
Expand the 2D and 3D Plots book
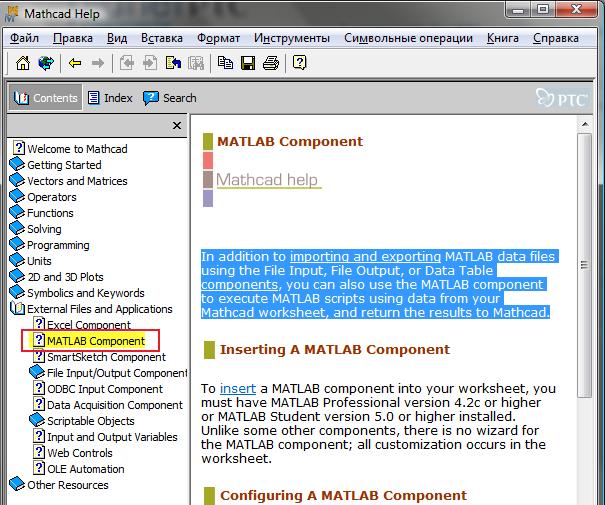coord(17,276)
